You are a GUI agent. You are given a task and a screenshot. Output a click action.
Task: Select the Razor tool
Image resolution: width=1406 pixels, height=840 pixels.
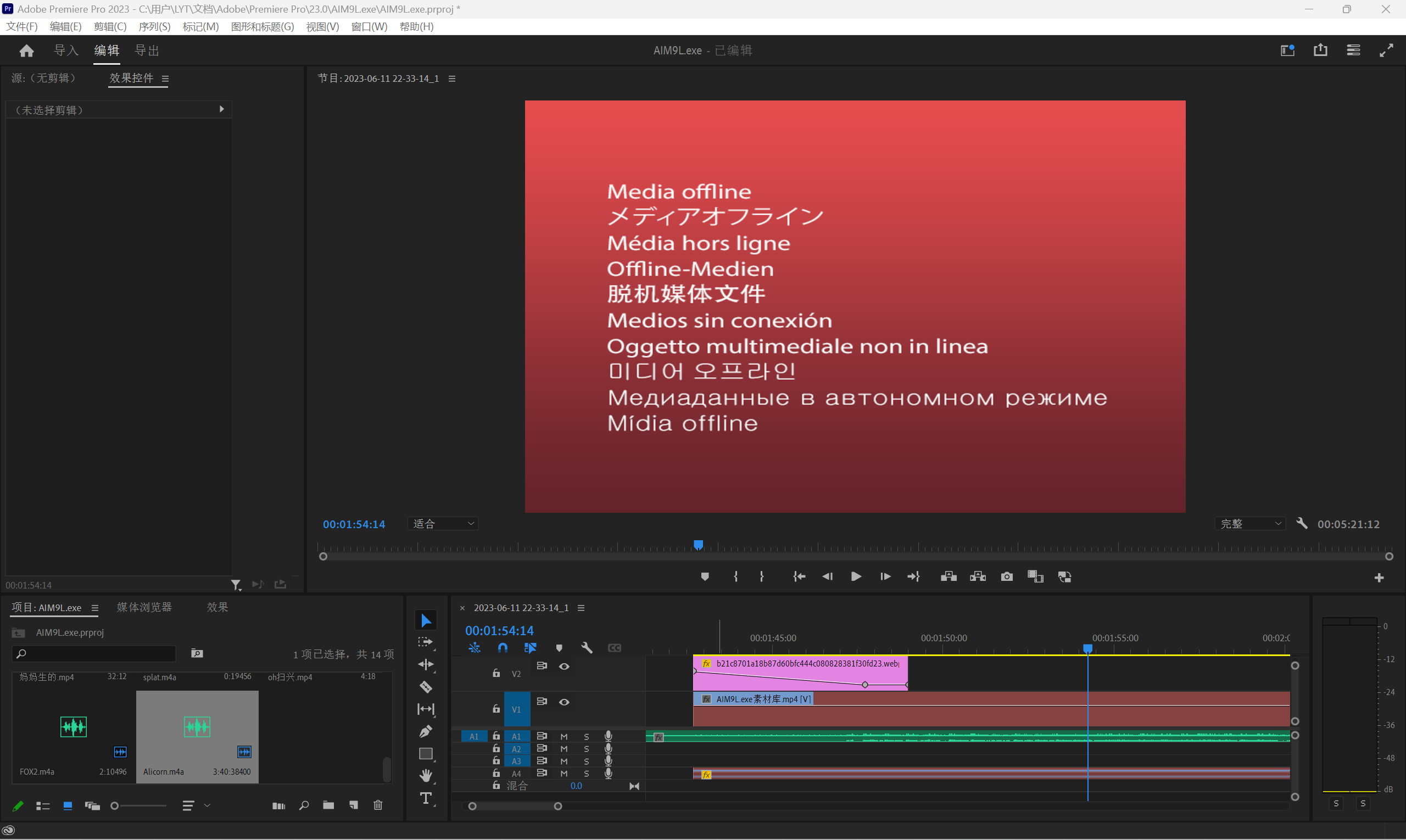tap(426, 687)
